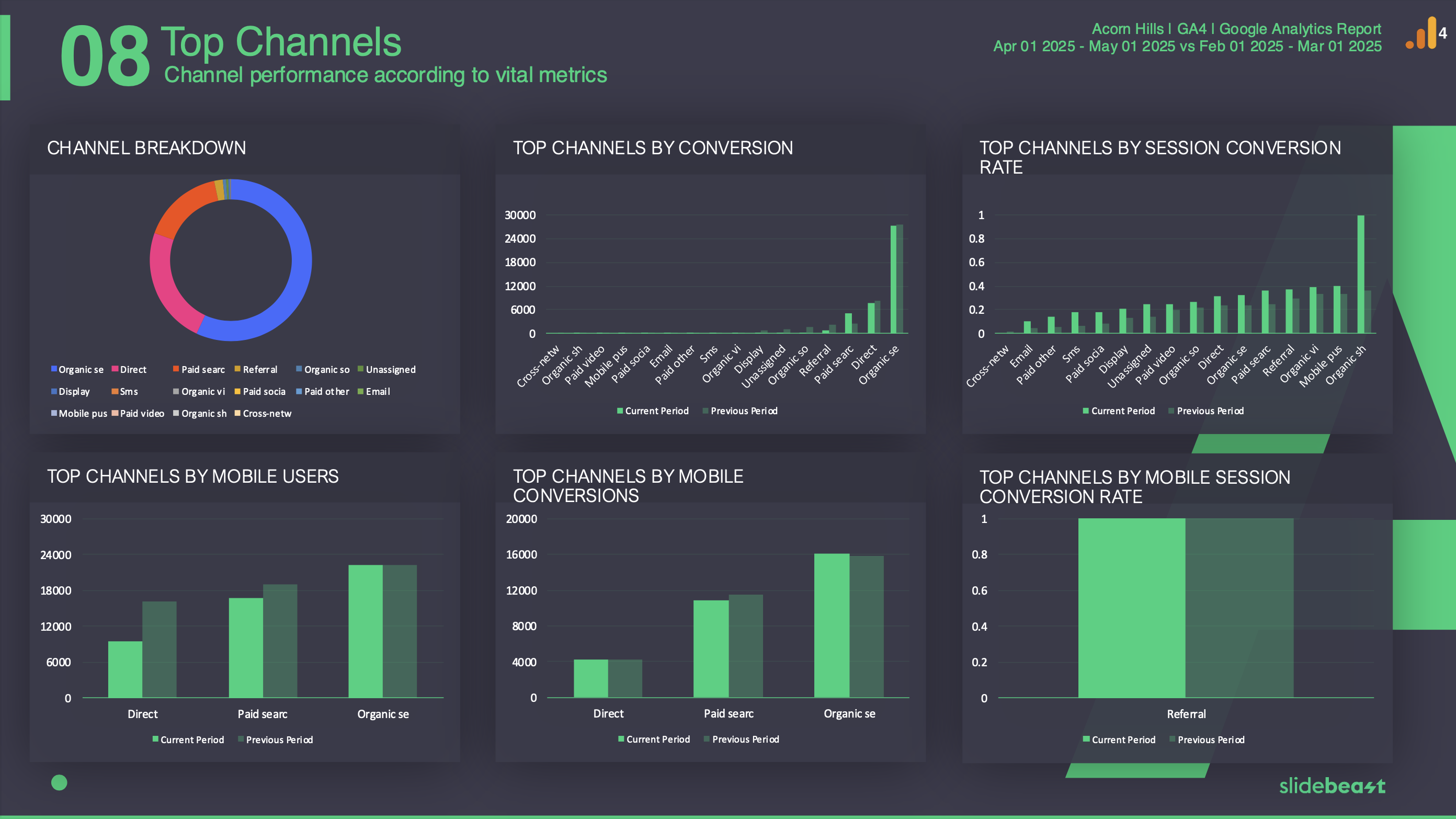Click the Organic vi entry in donut legend
The width and height of the screenshot is (1456, 819).
click(x=199, y=391)
